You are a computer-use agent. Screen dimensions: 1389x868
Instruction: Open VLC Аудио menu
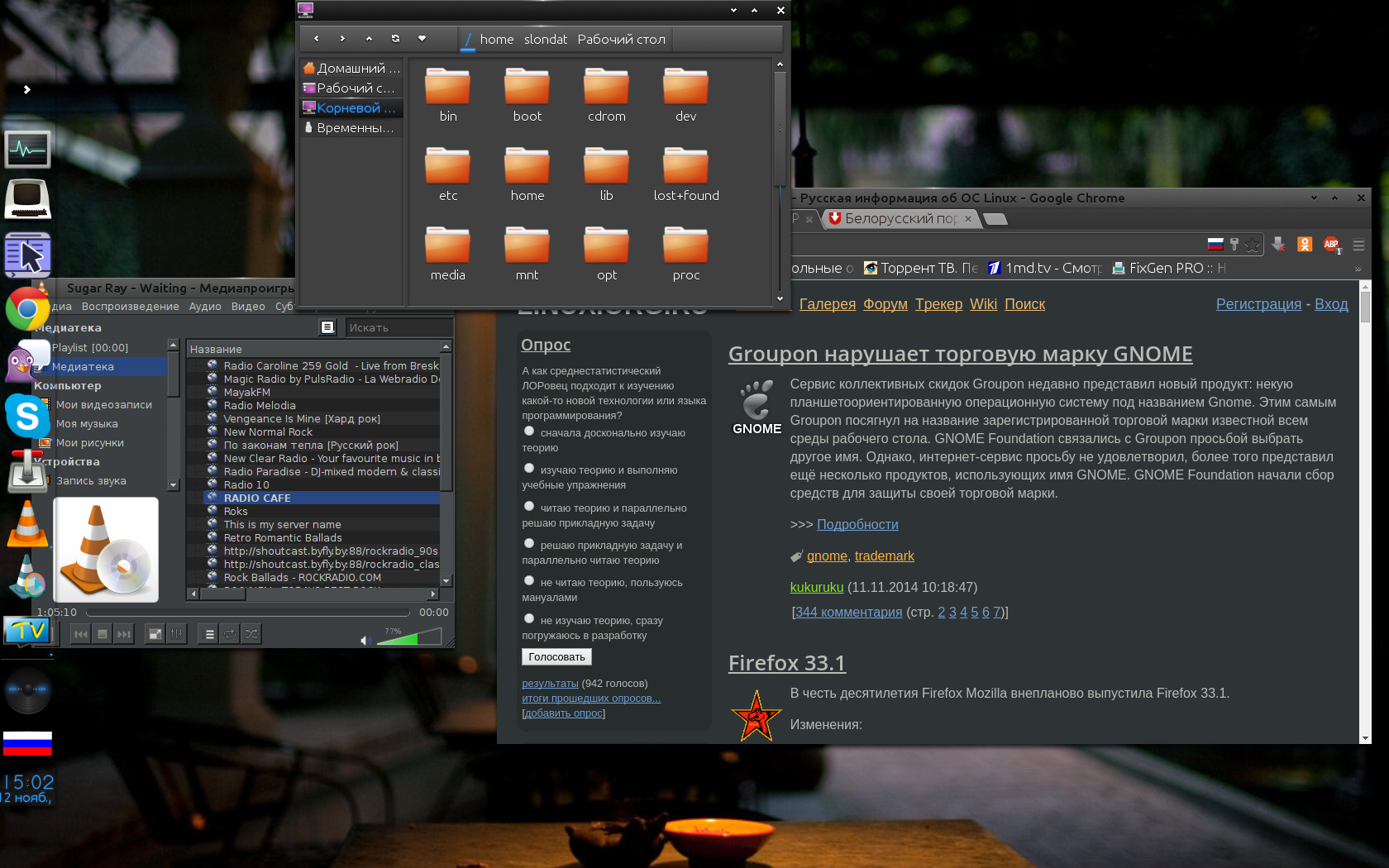pyautogui.click(x=205, y=306)
